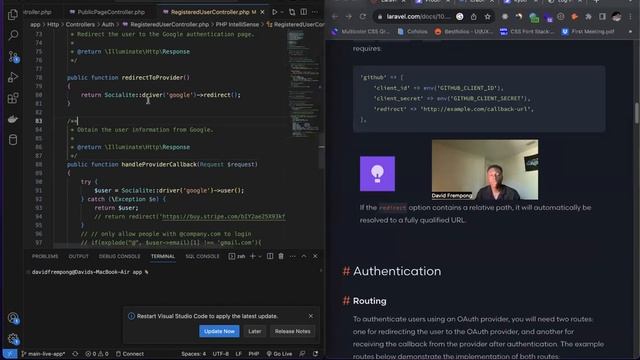Synchronize changes in status bar
This screenshot has width=640, height=360.
click(75, 354)
